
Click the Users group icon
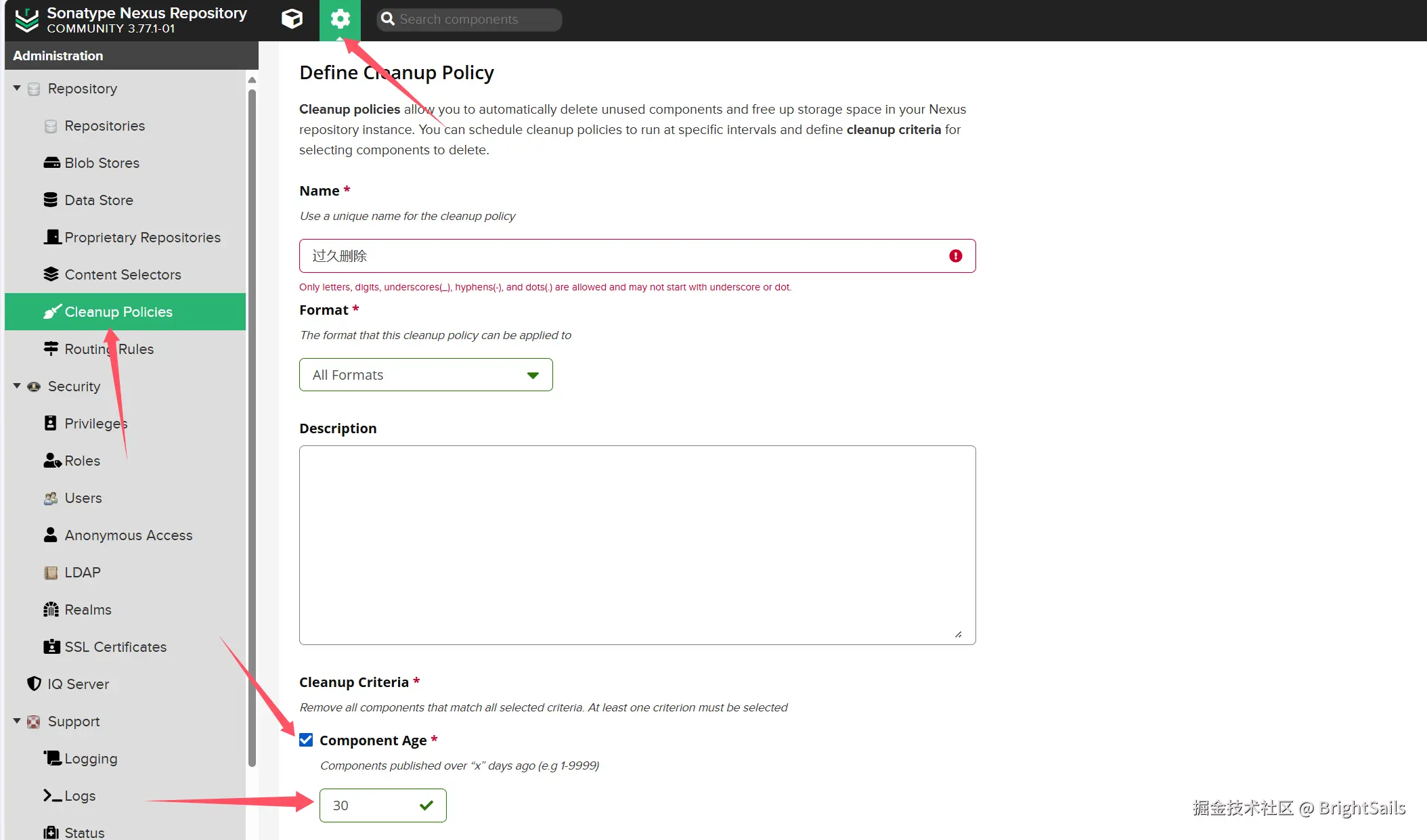point(51,498)
